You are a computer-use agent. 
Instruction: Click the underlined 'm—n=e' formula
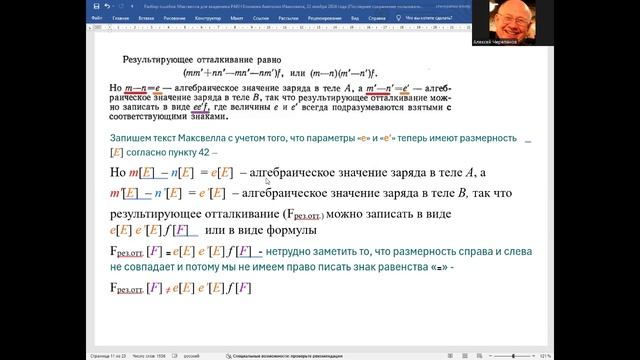point(142,88)
